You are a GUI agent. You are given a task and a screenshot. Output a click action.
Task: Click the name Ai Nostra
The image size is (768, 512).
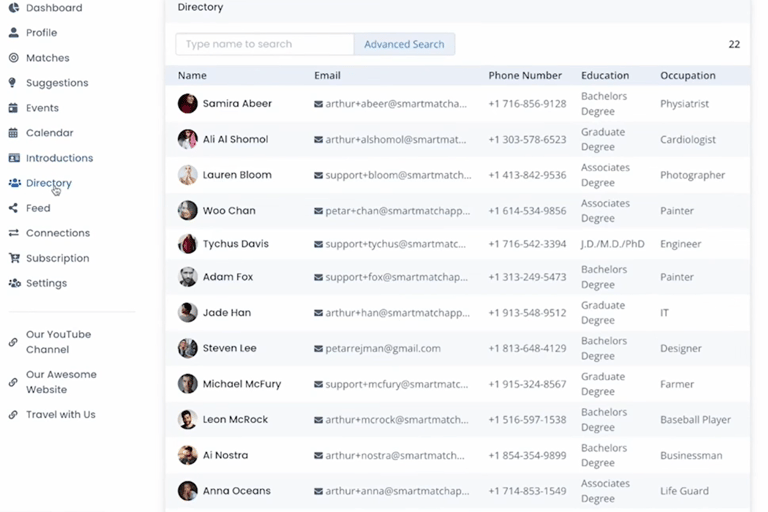(x=225, y=455)
